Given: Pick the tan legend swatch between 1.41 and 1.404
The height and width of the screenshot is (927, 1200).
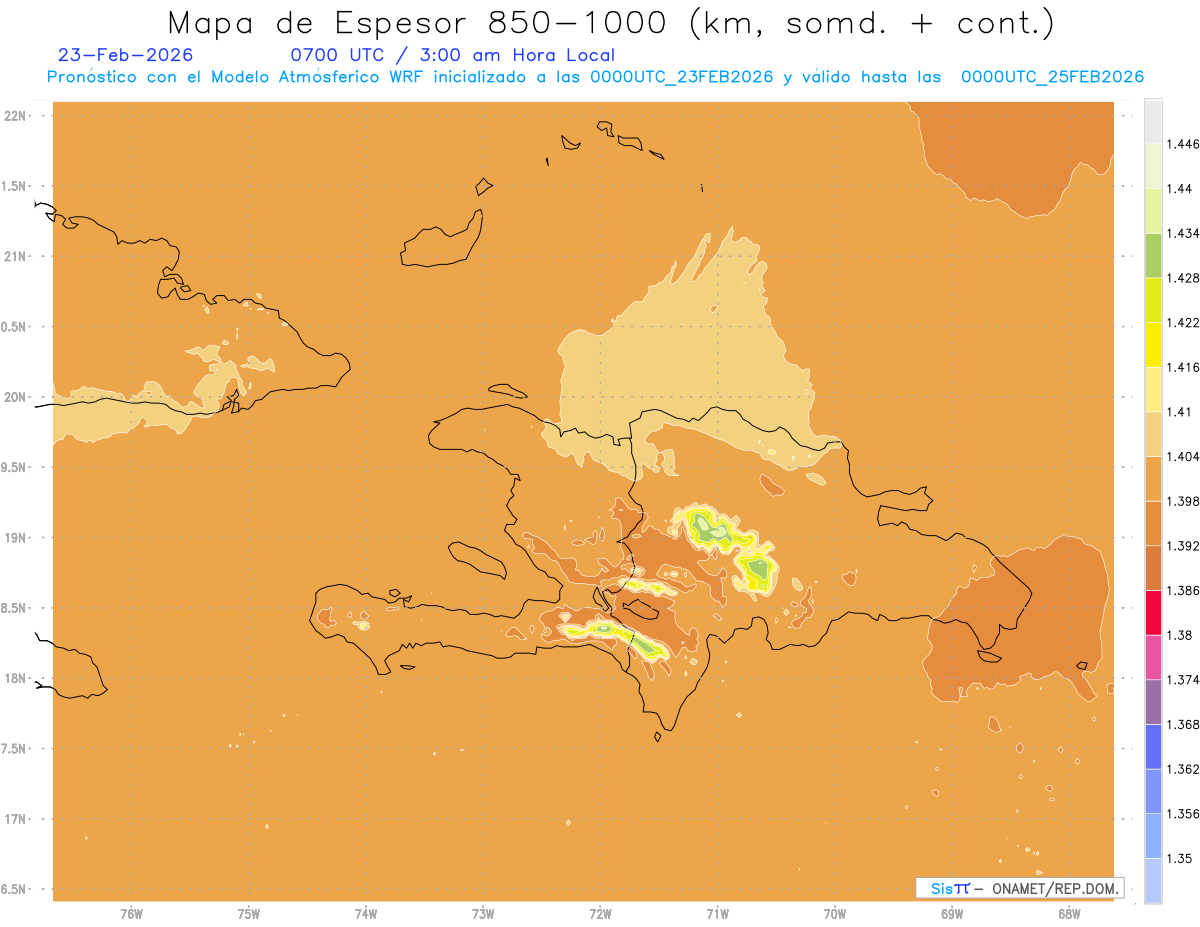Looking at the screenshot, I should click(1153, 434).
